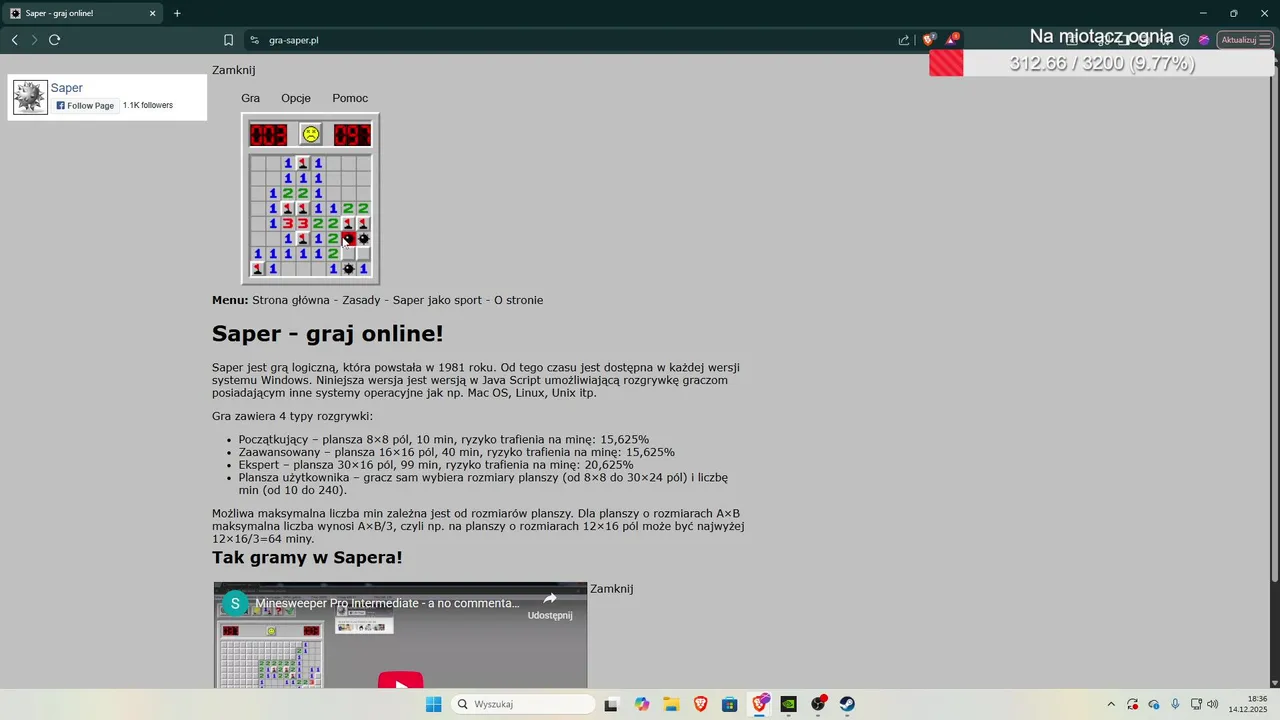Viewport: 1280px width, 720px height.
Task: Open Microsoft Store from the taskbar
Action: click(729, 704)
